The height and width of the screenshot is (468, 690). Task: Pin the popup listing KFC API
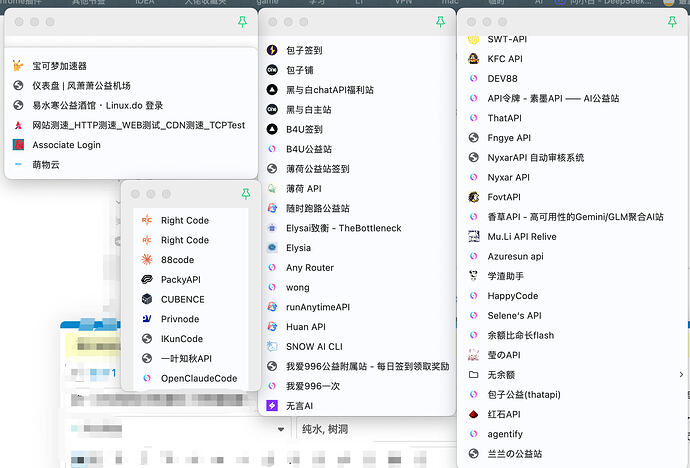[672, 22]
